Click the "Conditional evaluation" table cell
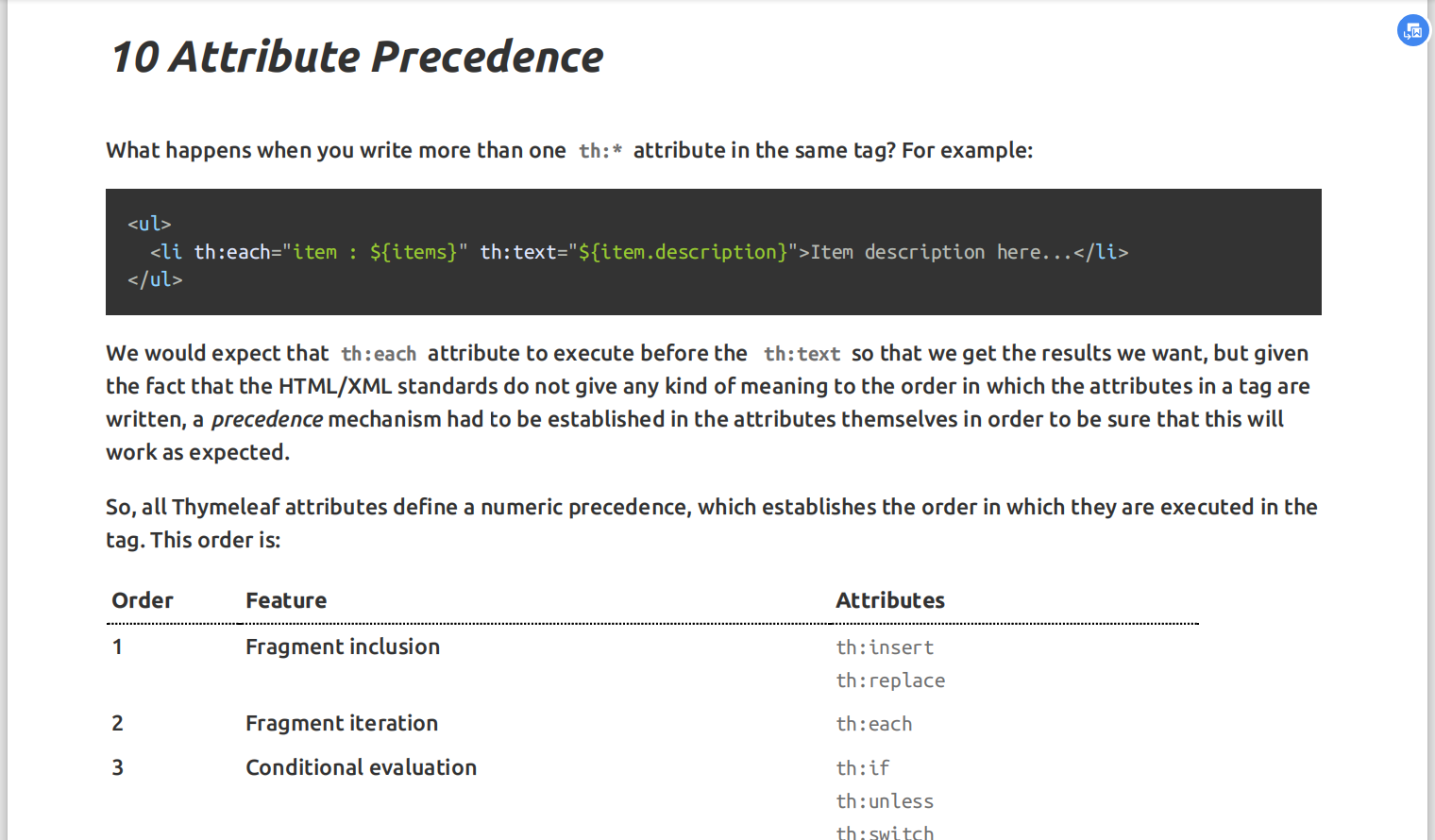The image size is (1435, 840). coord(362,767)
